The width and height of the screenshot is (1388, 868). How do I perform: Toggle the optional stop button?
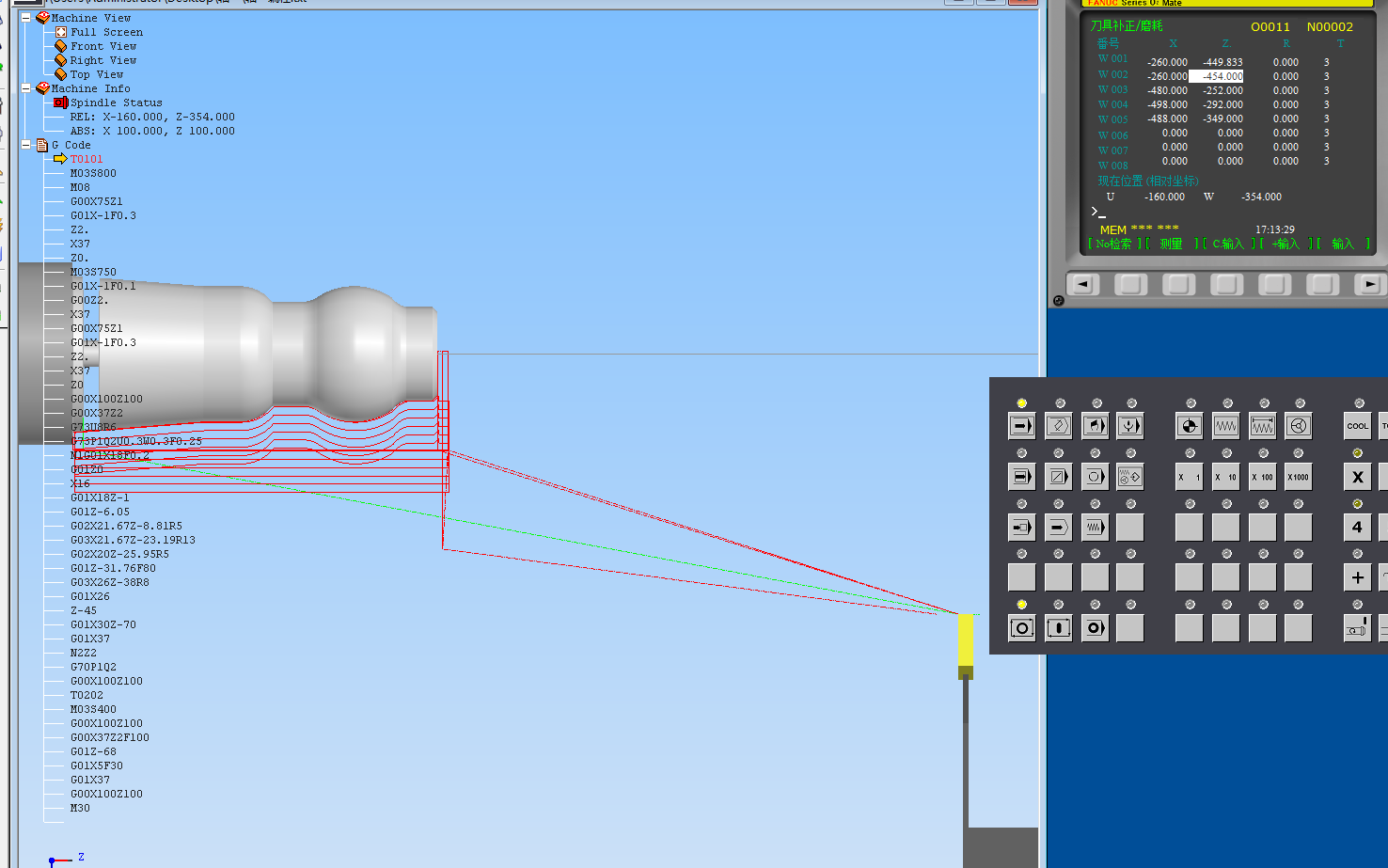pos(1095,477)
